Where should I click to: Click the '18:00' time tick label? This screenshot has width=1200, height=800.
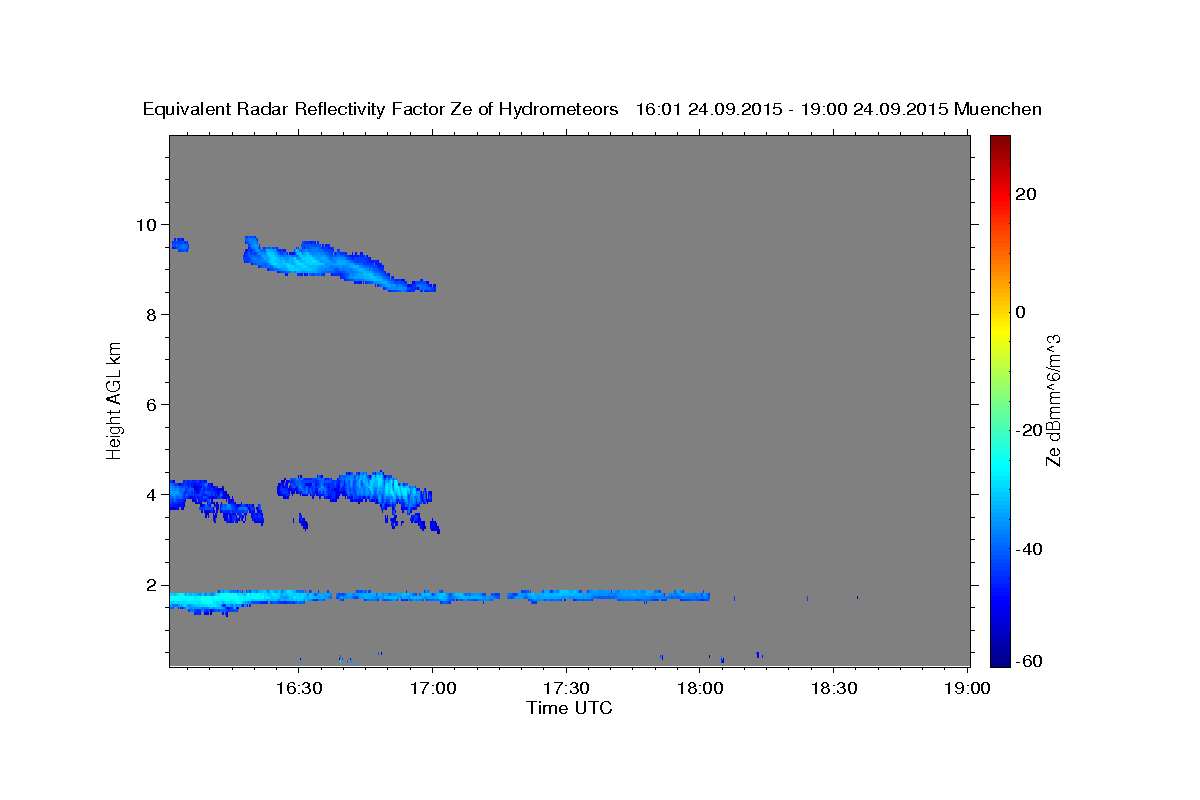tap(700, 688)
